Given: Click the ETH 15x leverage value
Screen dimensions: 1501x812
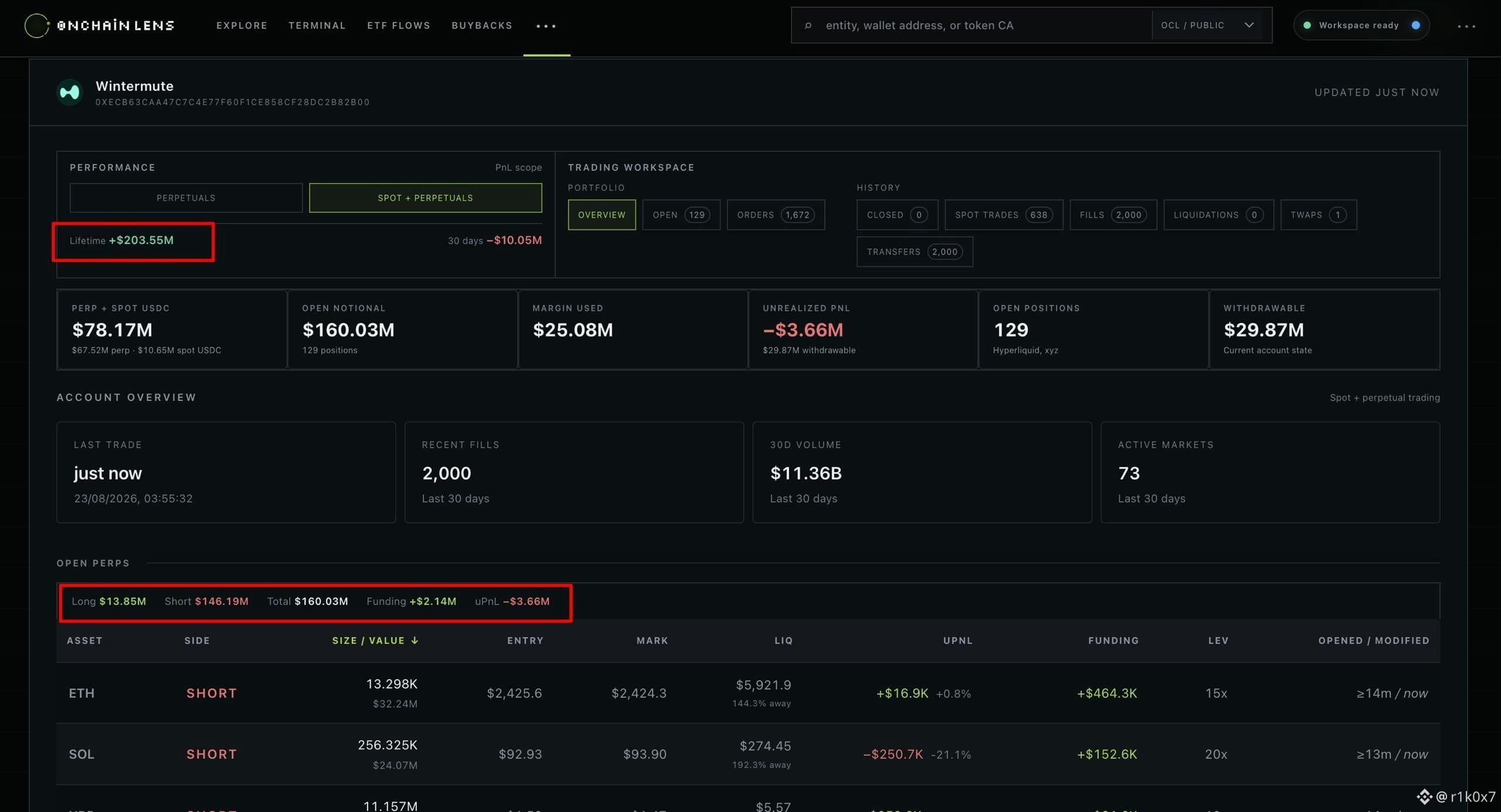Looking at the screenshot, I should 1216,693.
